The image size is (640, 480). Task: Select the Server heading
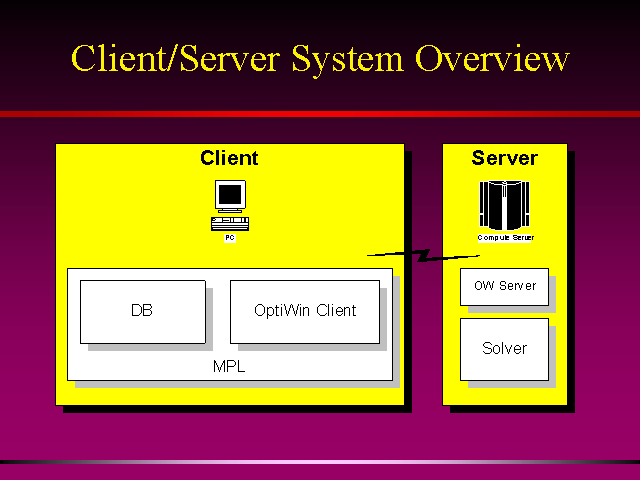504,158
